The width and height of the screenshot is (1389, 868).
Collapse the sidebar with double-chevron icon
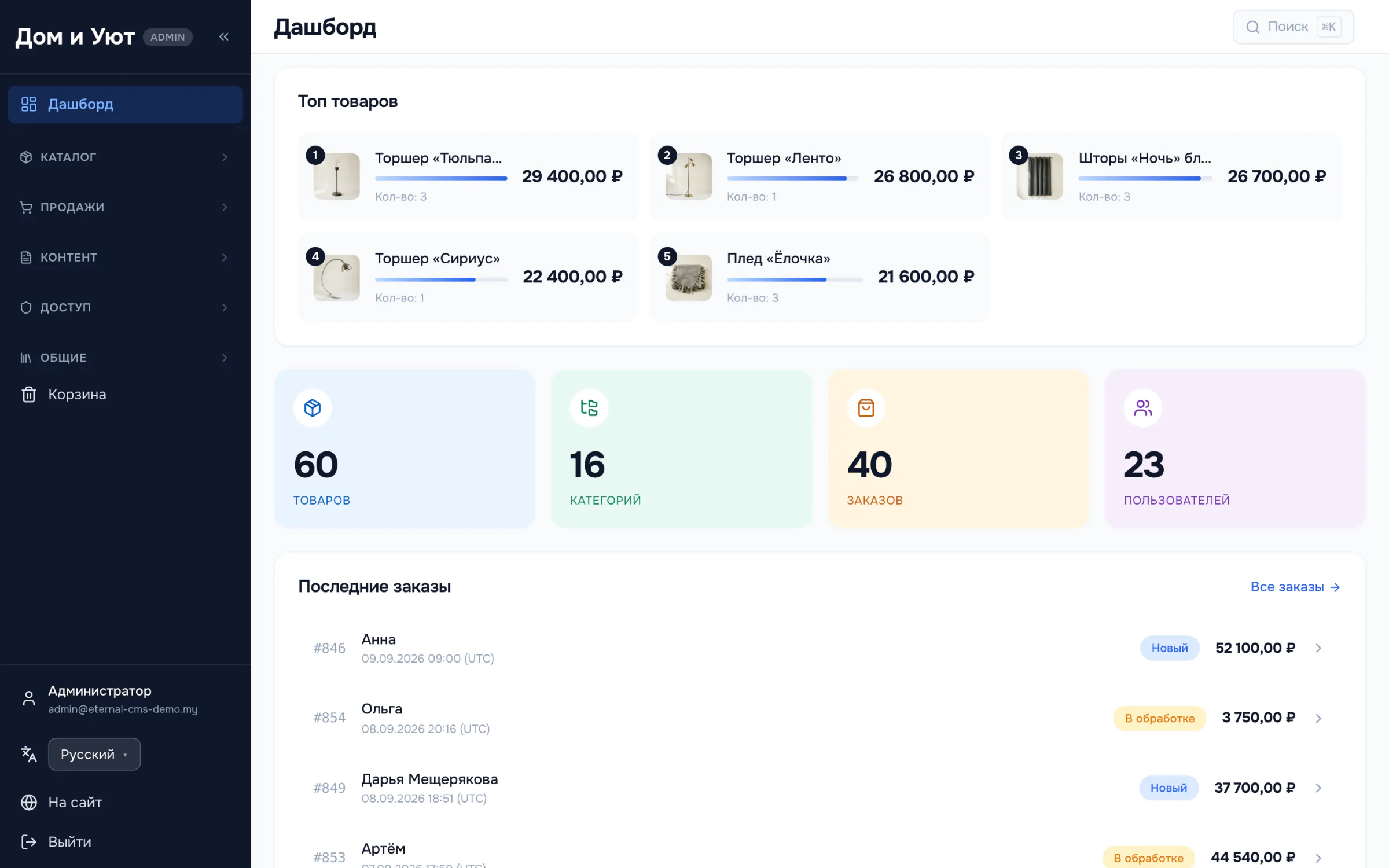click(224, 36)
